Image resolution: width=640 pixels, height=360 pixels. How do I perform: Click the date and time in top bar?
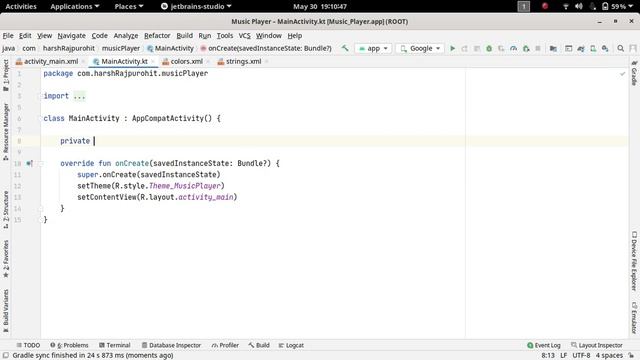(x=320, y=6)
